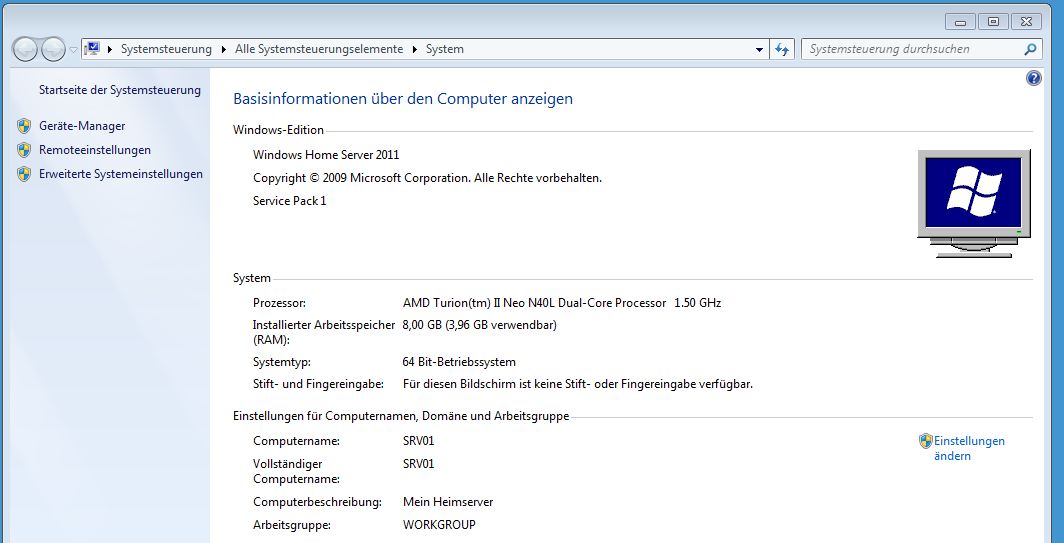Click WORKGROUP value
The height and width of the screenshot is (543, 1064).
(x=439, y=525)
